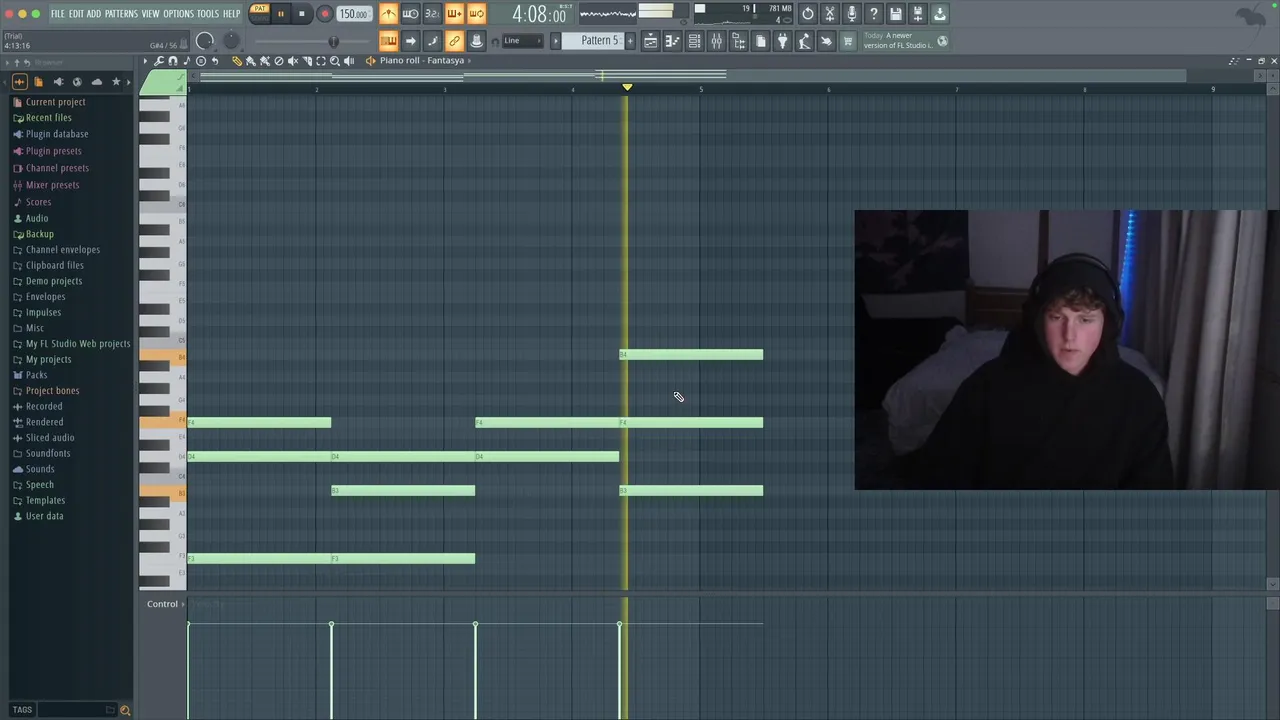
Task: Select the Paint brush tool in piano roll
Action: 250,61
